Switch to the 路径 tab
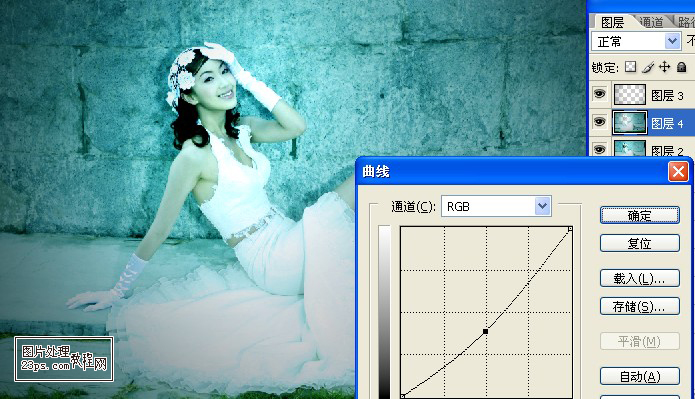The height and width of the screenshot is (399, 695). click(685, 22)
